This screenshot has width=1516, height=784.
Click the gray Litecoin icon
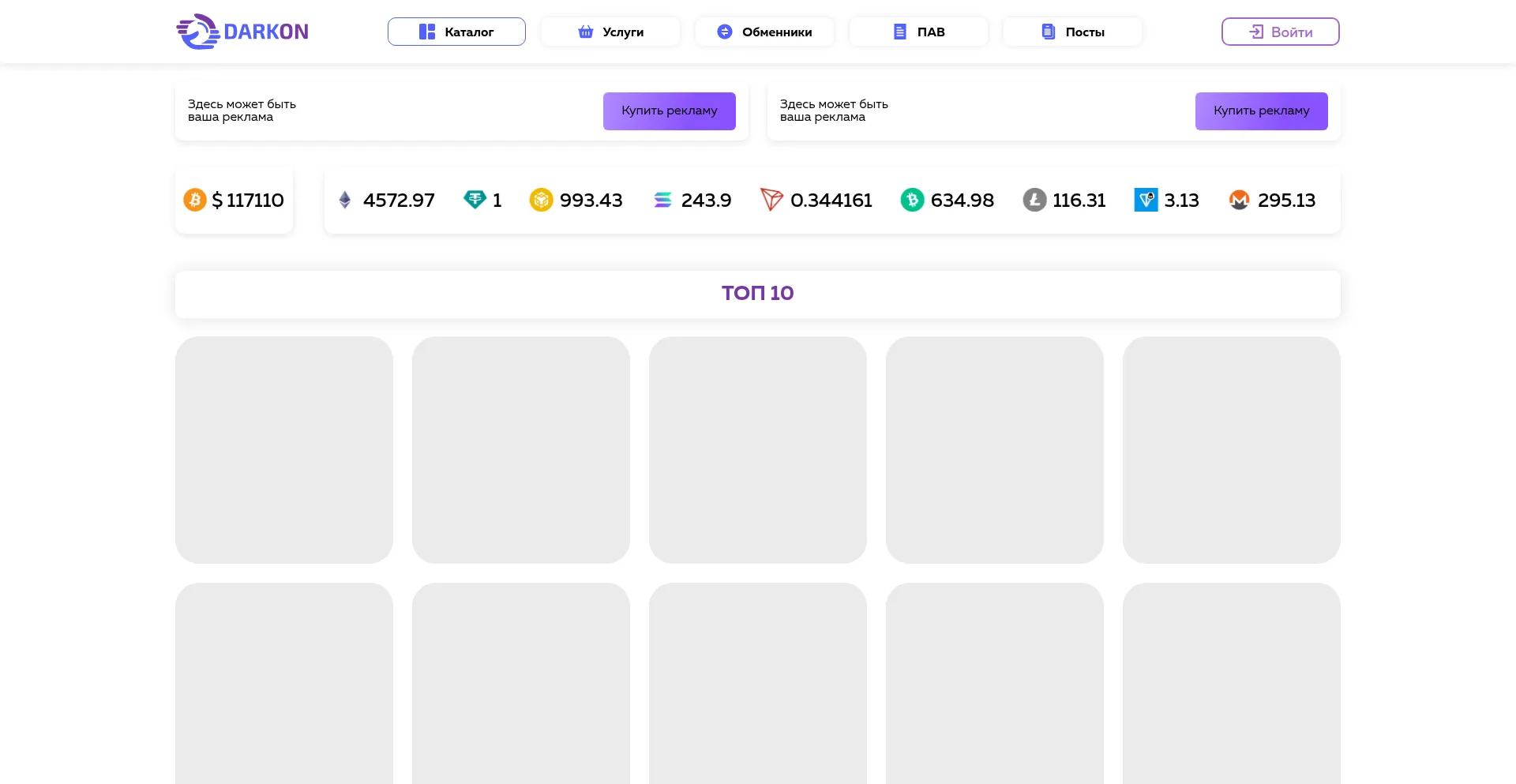(x=1034, y=200)
